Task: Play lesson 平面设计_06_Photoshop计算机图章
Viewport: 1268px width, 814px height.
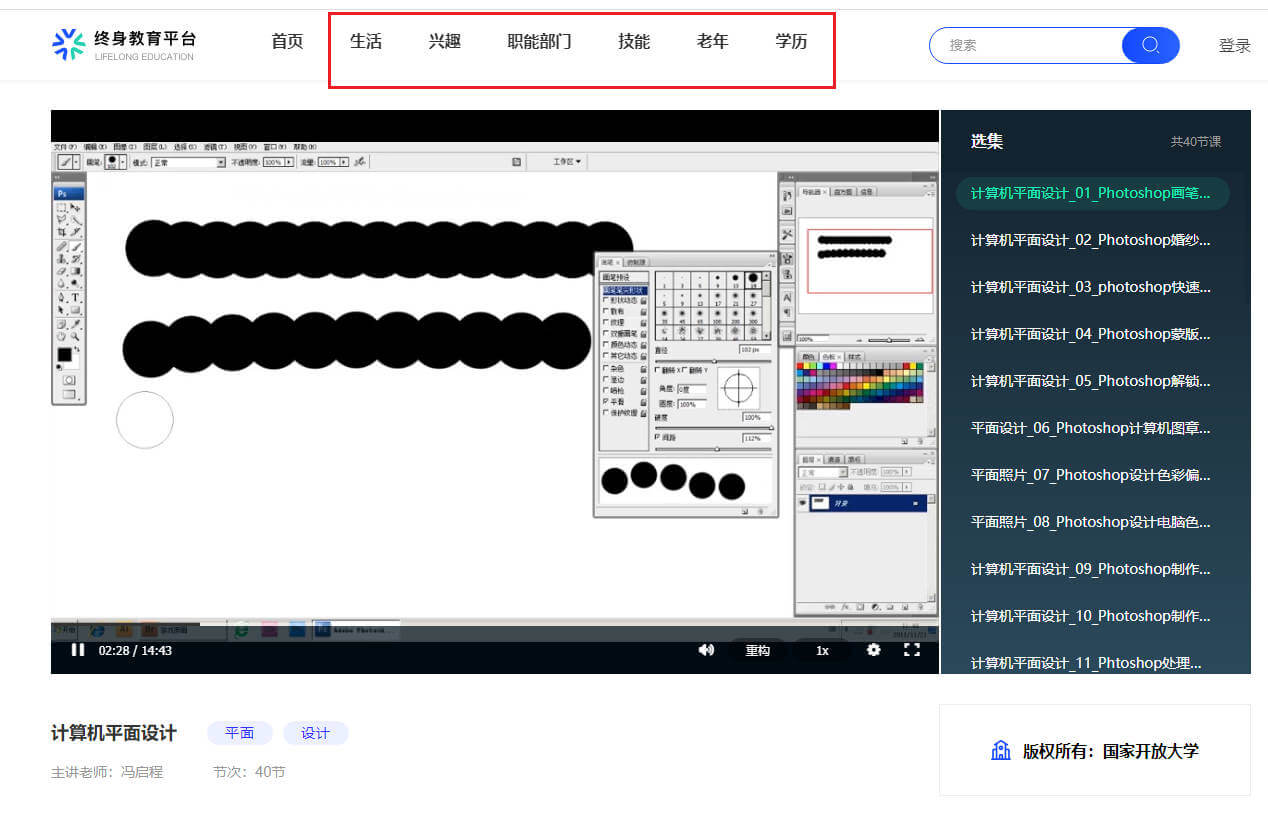Action: pos(1091,428)
